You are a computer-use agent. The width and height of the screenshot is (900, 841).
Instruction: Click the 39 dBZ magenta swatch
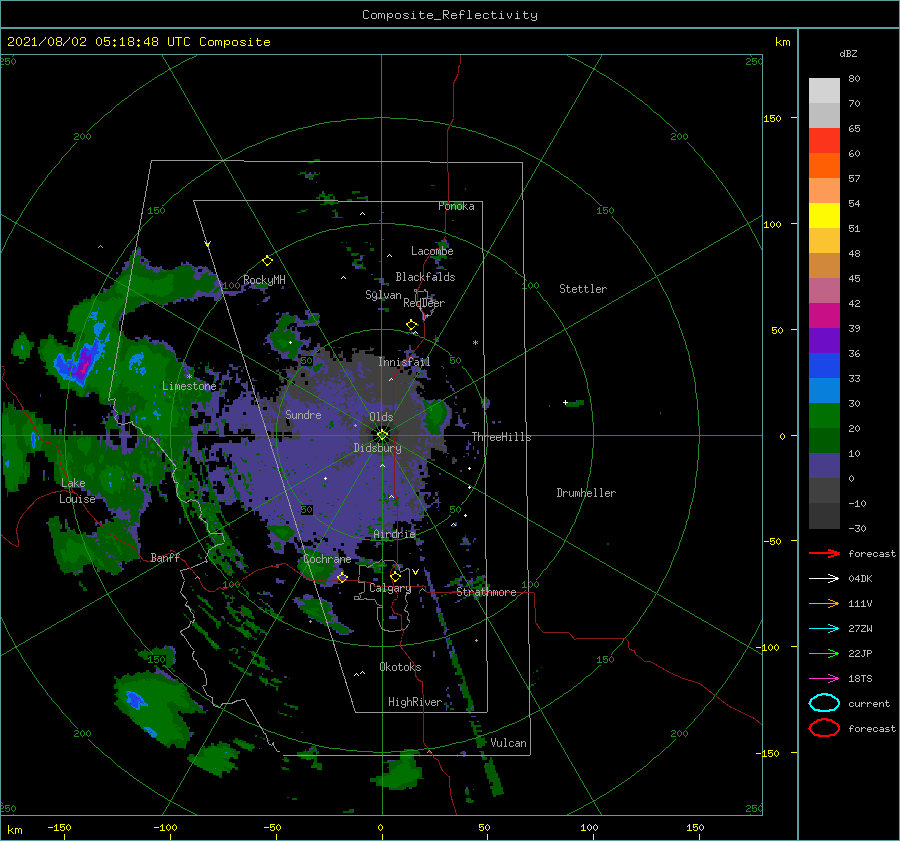coord(824,315)
